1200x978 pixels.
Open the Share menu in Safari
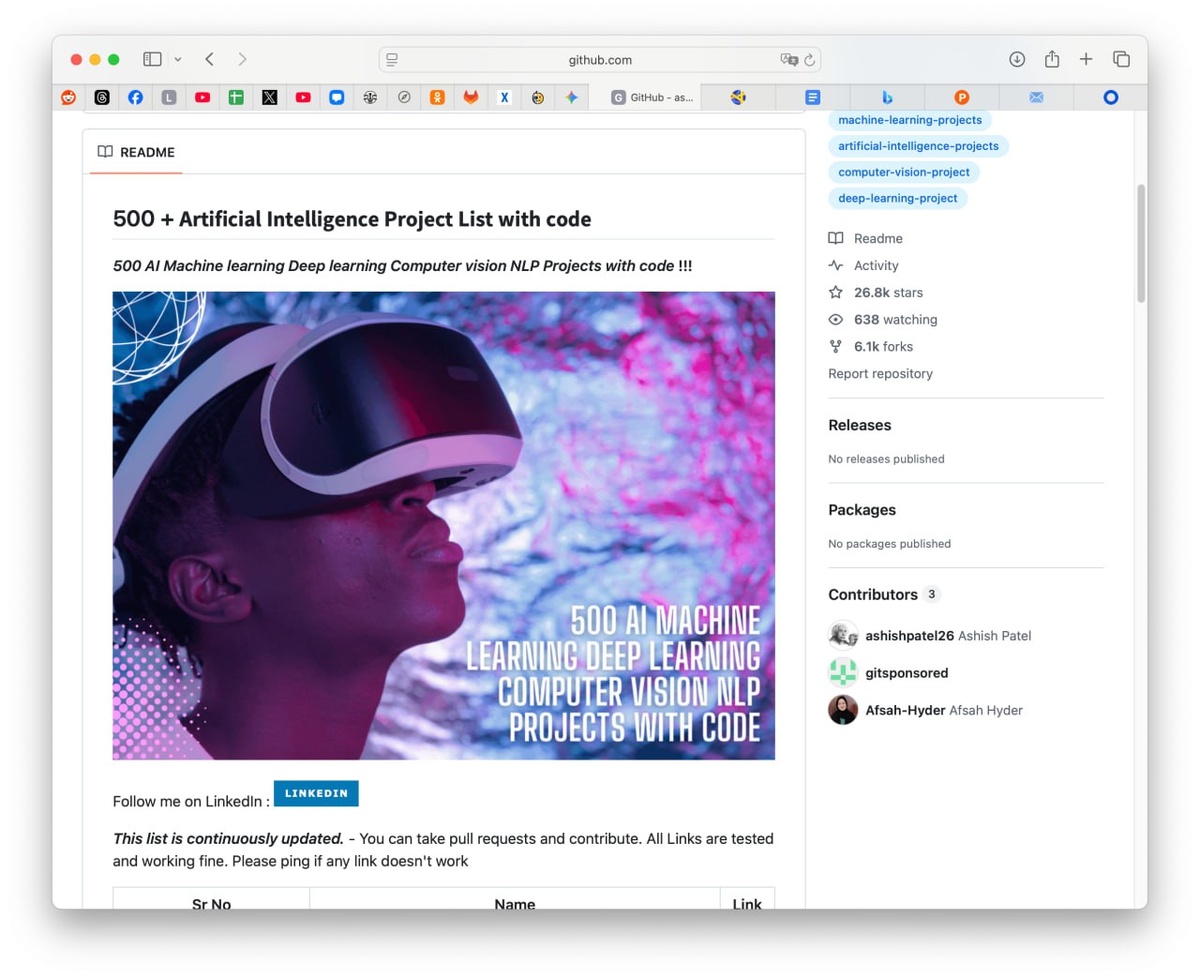pyautogui.click(x=1052, y=59)
